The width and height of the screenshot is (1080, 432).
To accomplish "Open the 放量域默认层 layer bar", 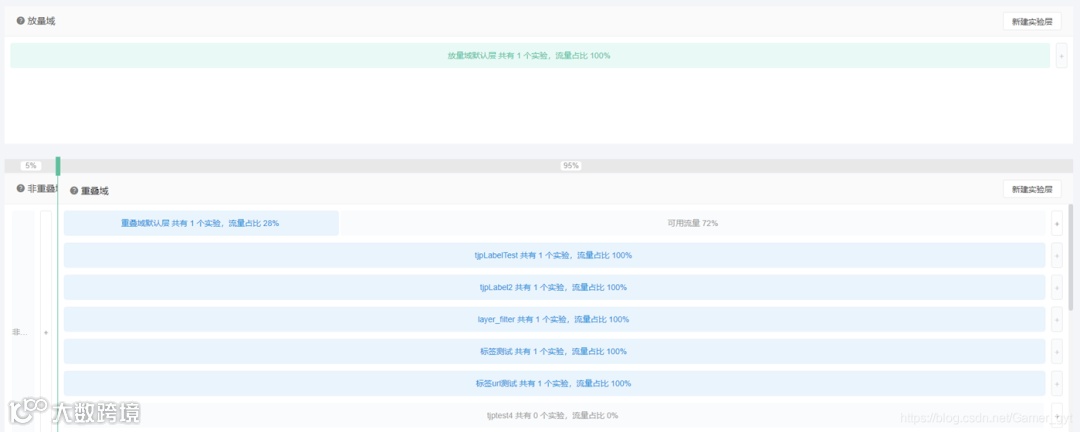I will coord(530,55).
